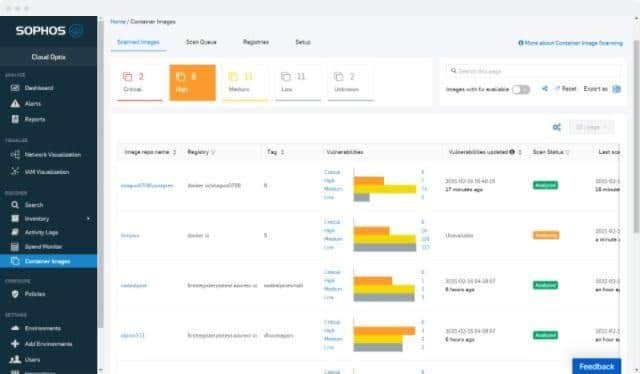Open the Registry column filter dropdown
The height and width of the screenshot is (374, 640).
pyautogui.click(x=213, y=152)
